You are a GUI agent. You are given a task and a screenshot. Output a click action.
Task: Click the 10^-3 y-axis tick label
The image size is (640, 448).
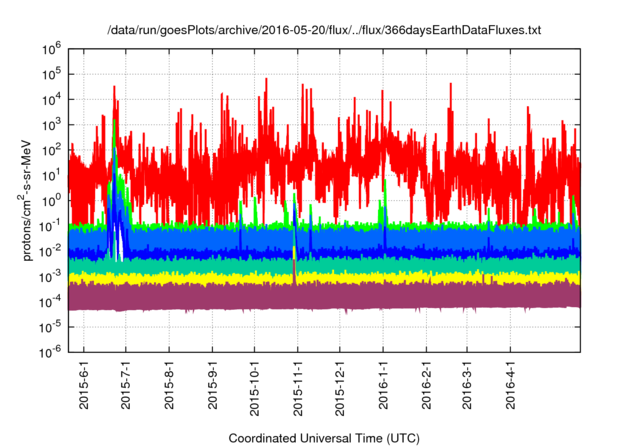tap(50, 277)
